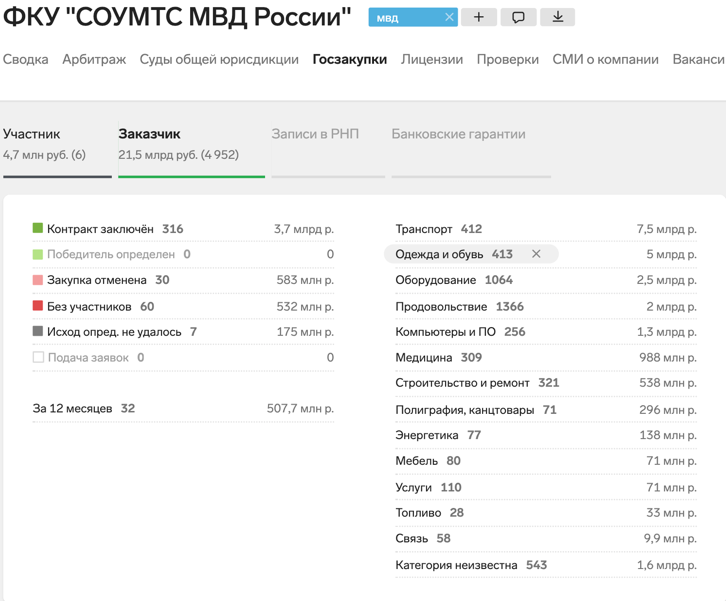
Task: Open СМИ о компании tab
Action: tap(605, 59)
